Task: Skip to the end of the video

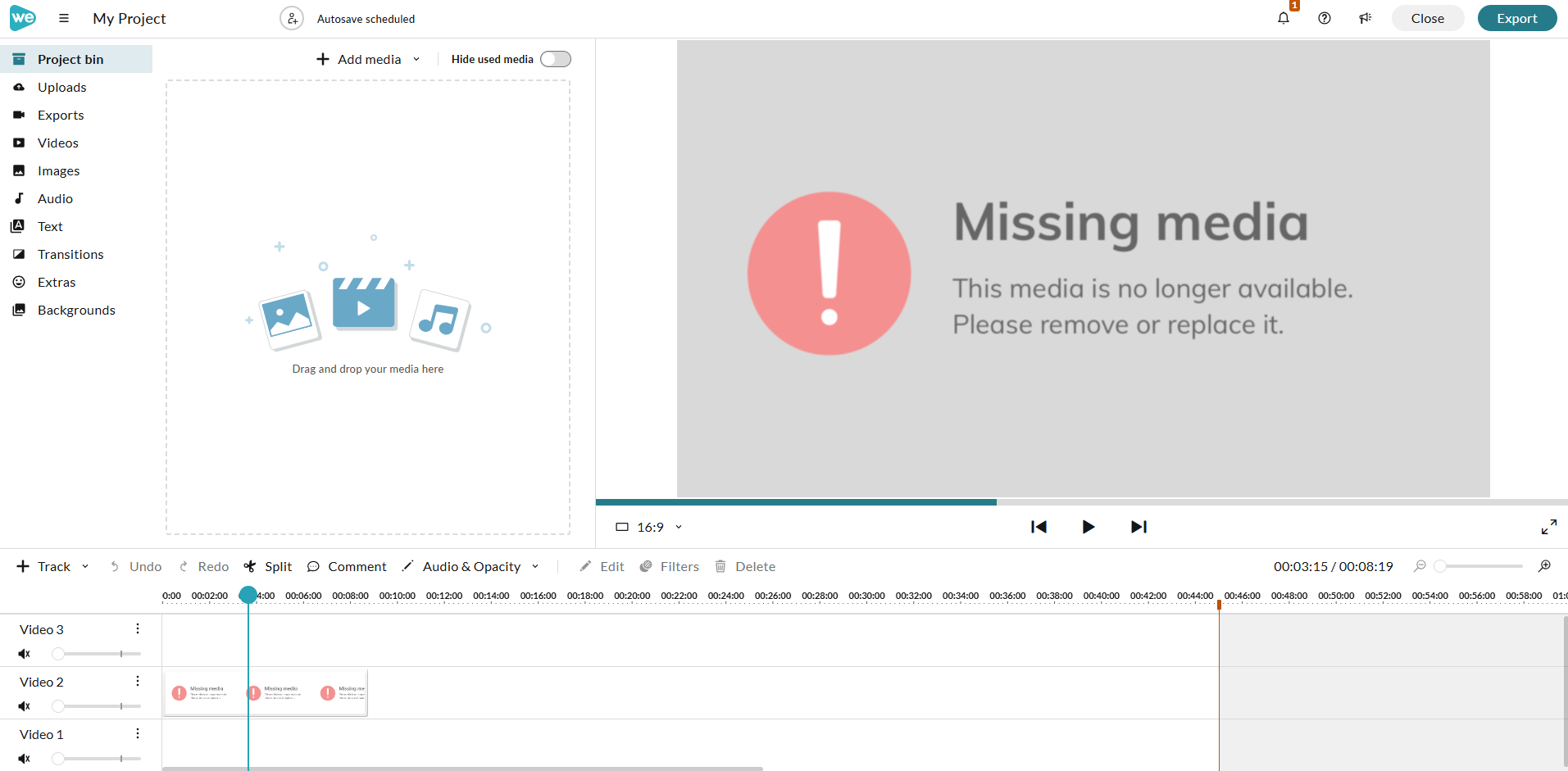Action: click(x=1139, y=527)
